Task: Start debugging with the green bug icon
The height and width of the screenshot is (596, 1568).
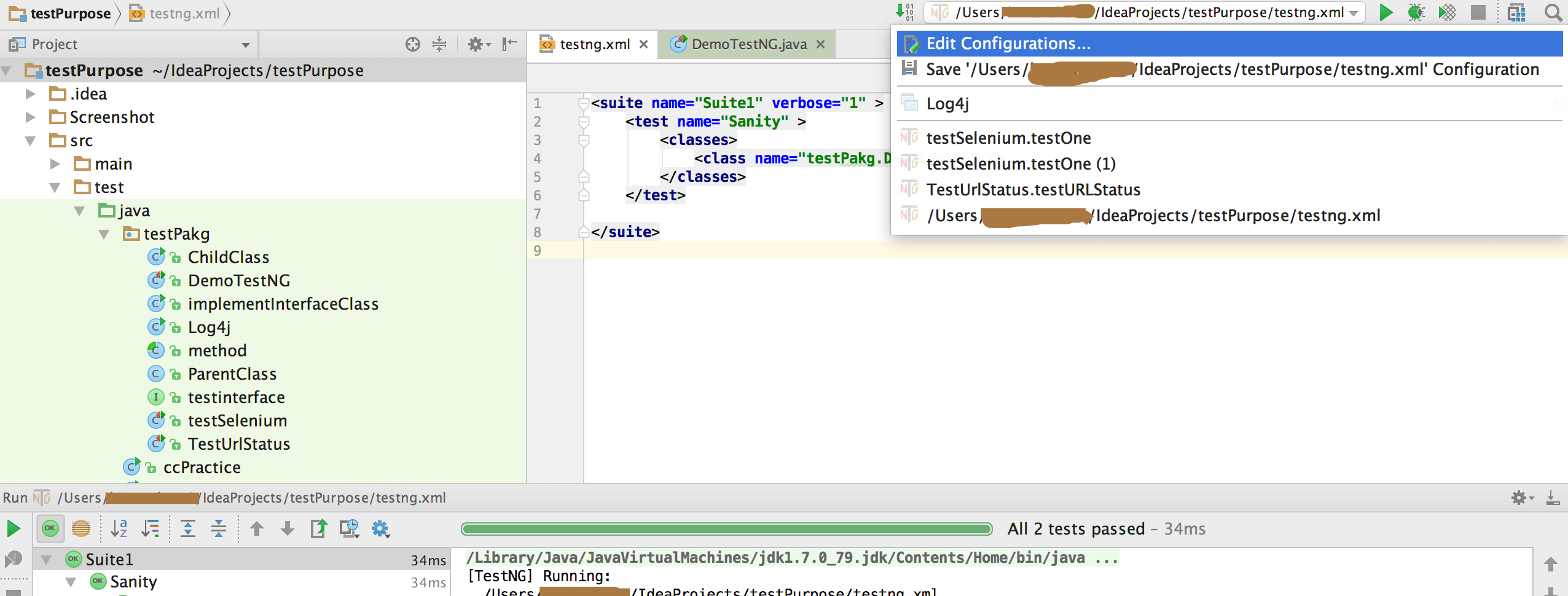Action: pos(1416,12)
